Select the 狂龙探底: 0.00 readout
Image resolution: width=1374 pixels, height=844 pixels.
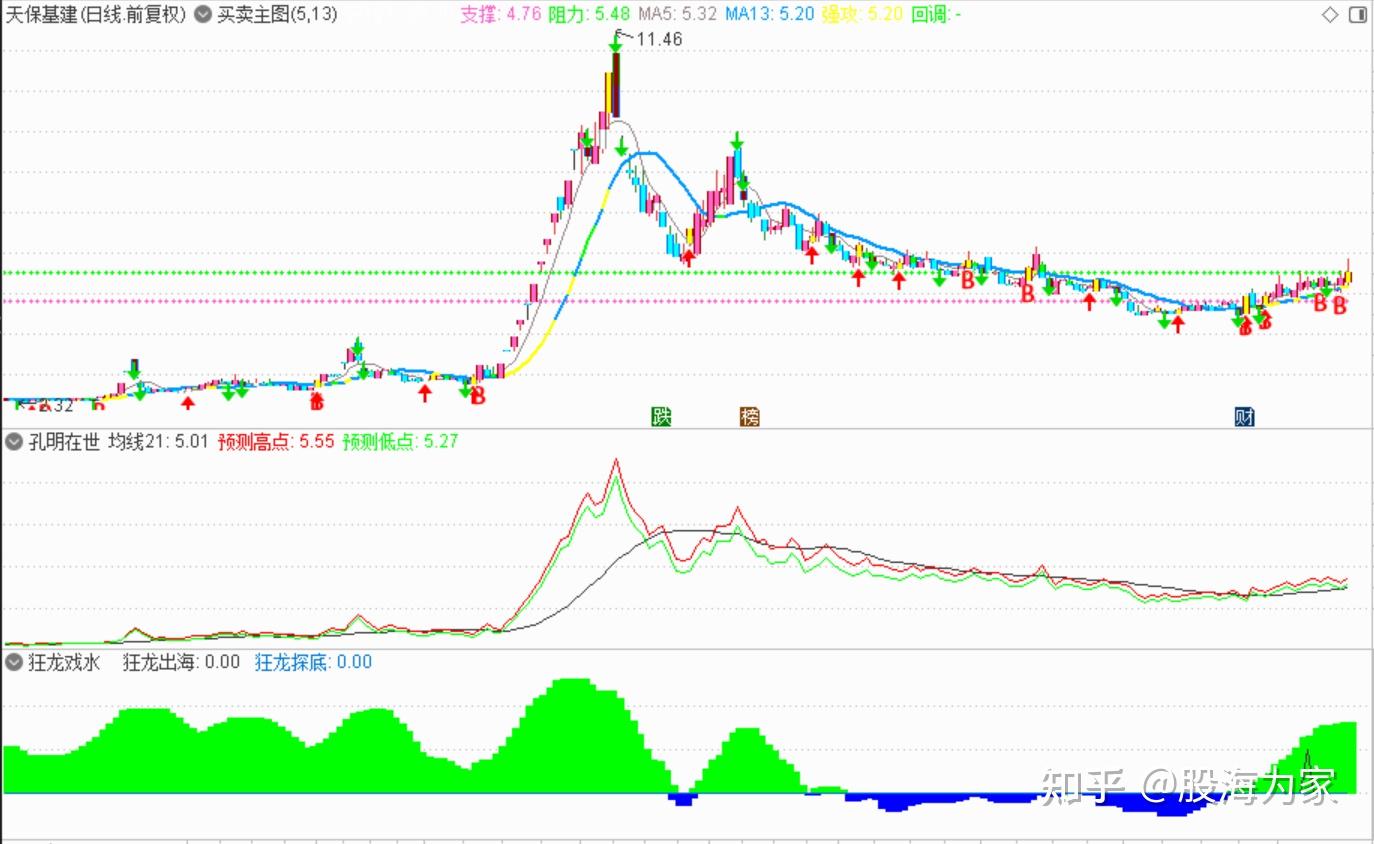[x=313, y=662]
